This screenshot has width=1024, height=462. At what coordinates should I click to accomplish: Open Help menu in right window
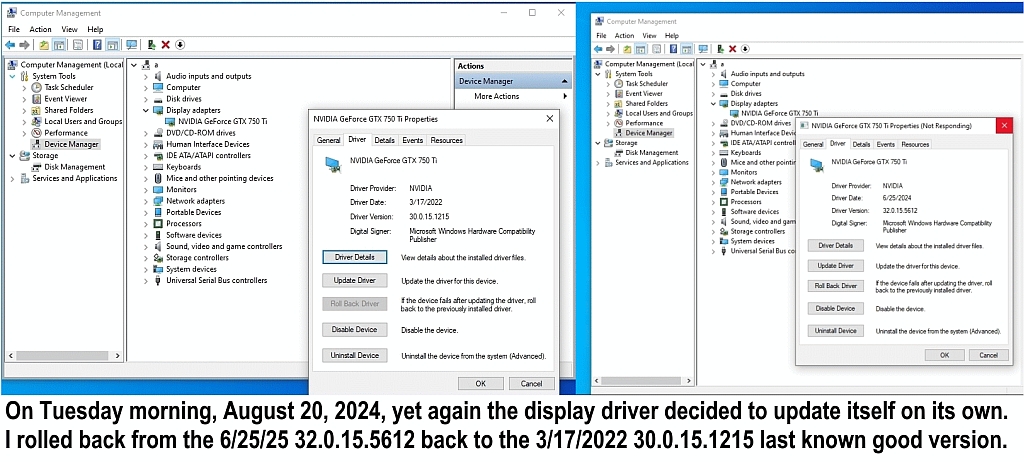coord(672,36)
